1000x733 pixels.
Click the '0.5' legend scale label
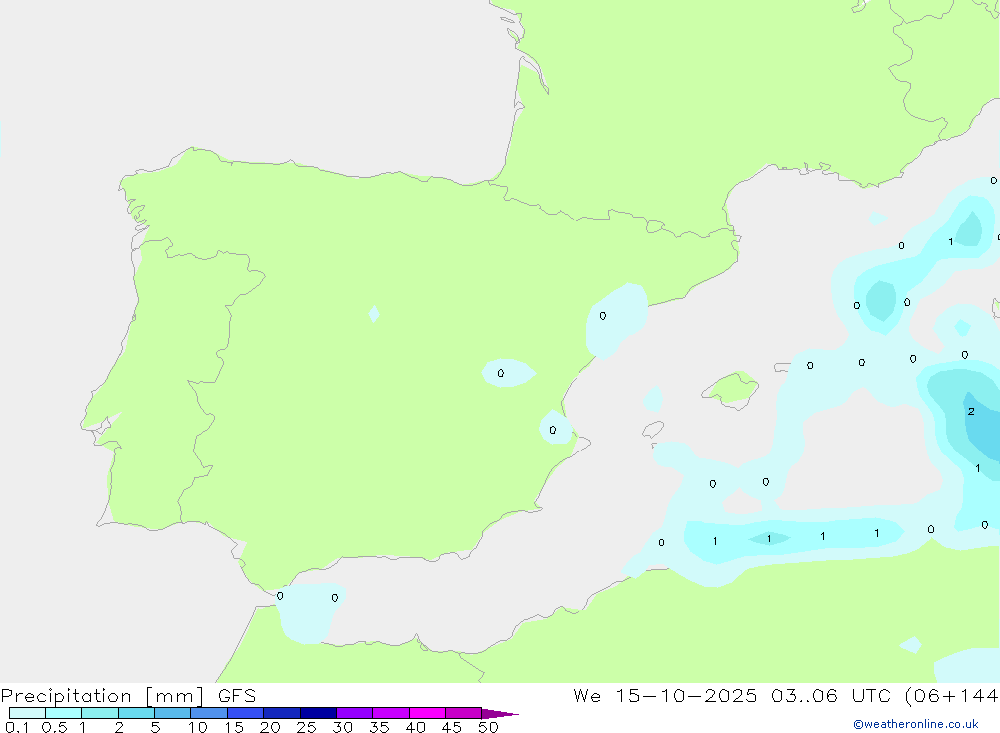(54, 727)
